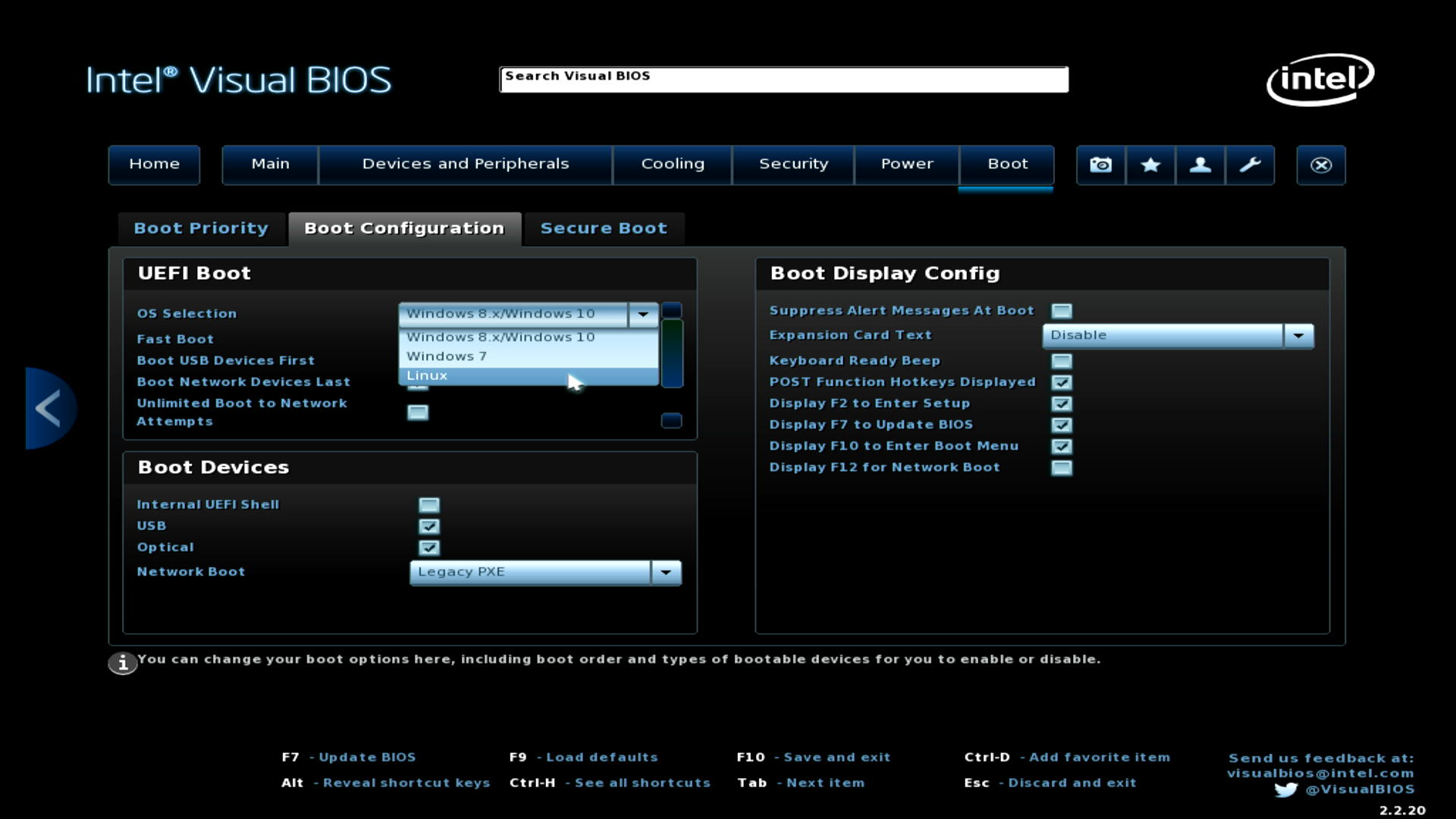Open Network Boot dropdown arrow
Image resolution: width=1456 pixels, height=819 pixels.
point(666,573)
